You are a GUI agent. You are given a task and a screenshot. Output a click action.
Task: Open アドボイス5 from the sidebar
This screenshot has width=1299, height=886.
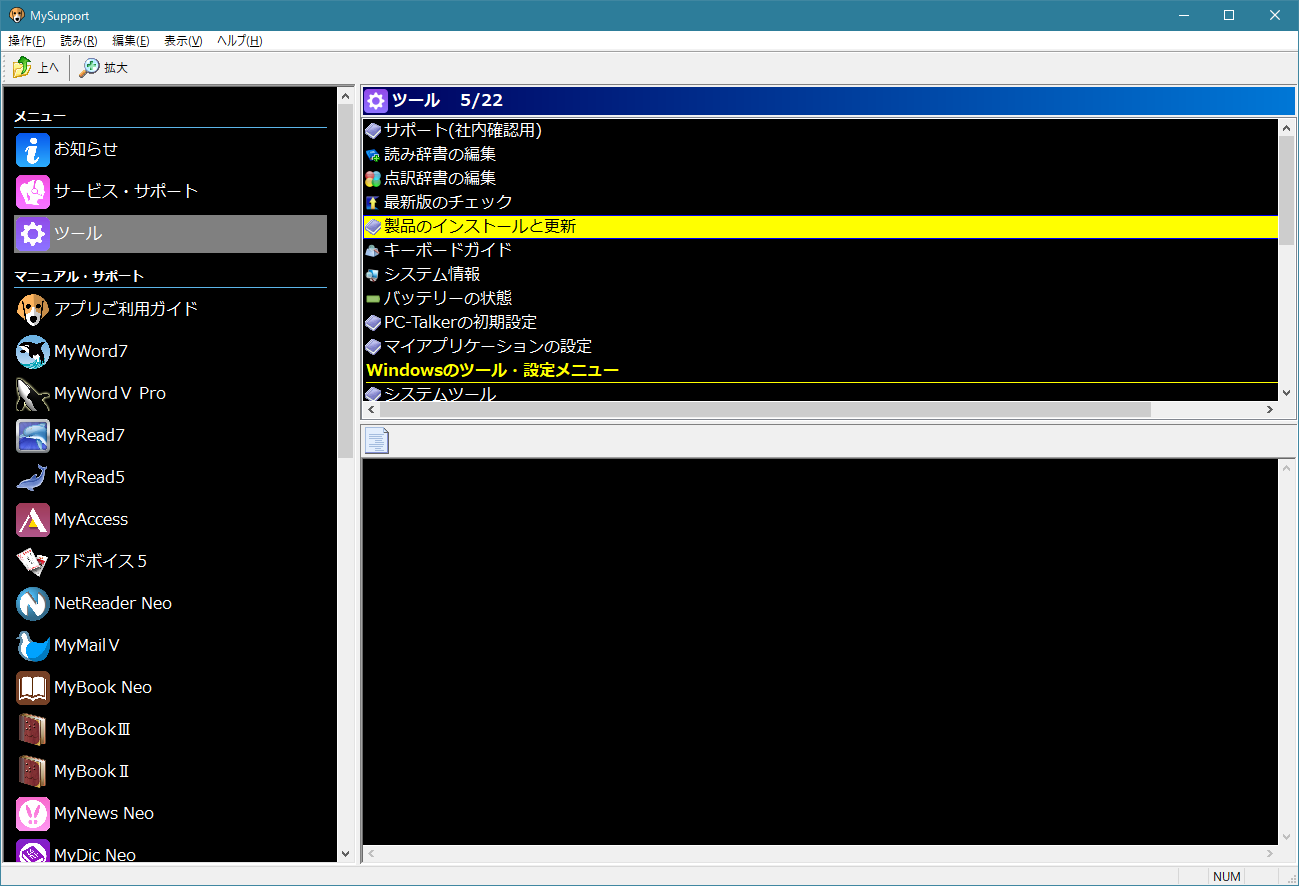click(99, 561)
